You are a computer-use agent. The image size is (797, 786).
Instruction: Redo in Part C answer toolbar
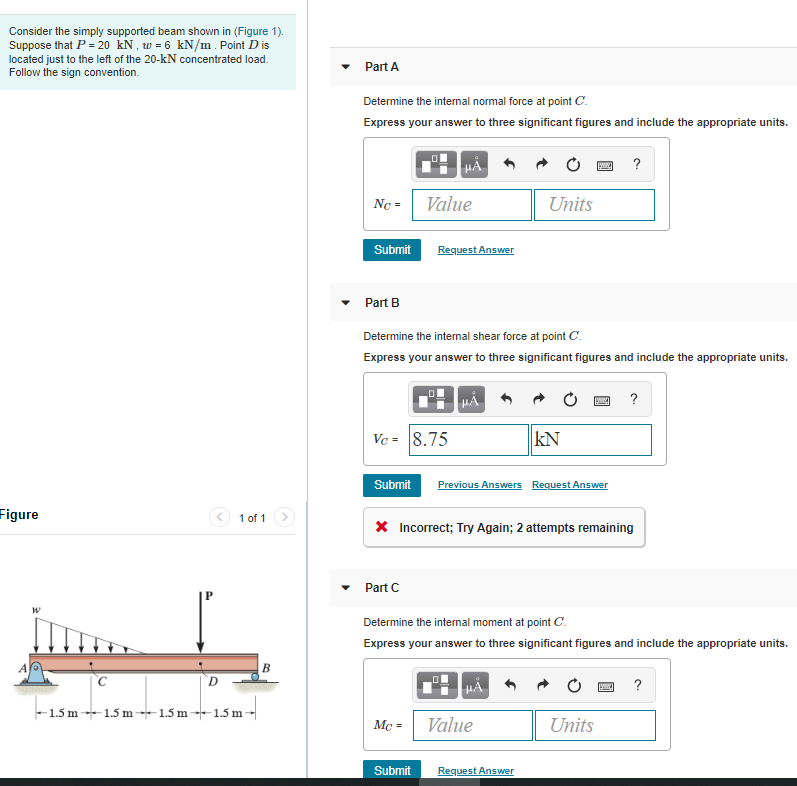click(x=543, y=685)
